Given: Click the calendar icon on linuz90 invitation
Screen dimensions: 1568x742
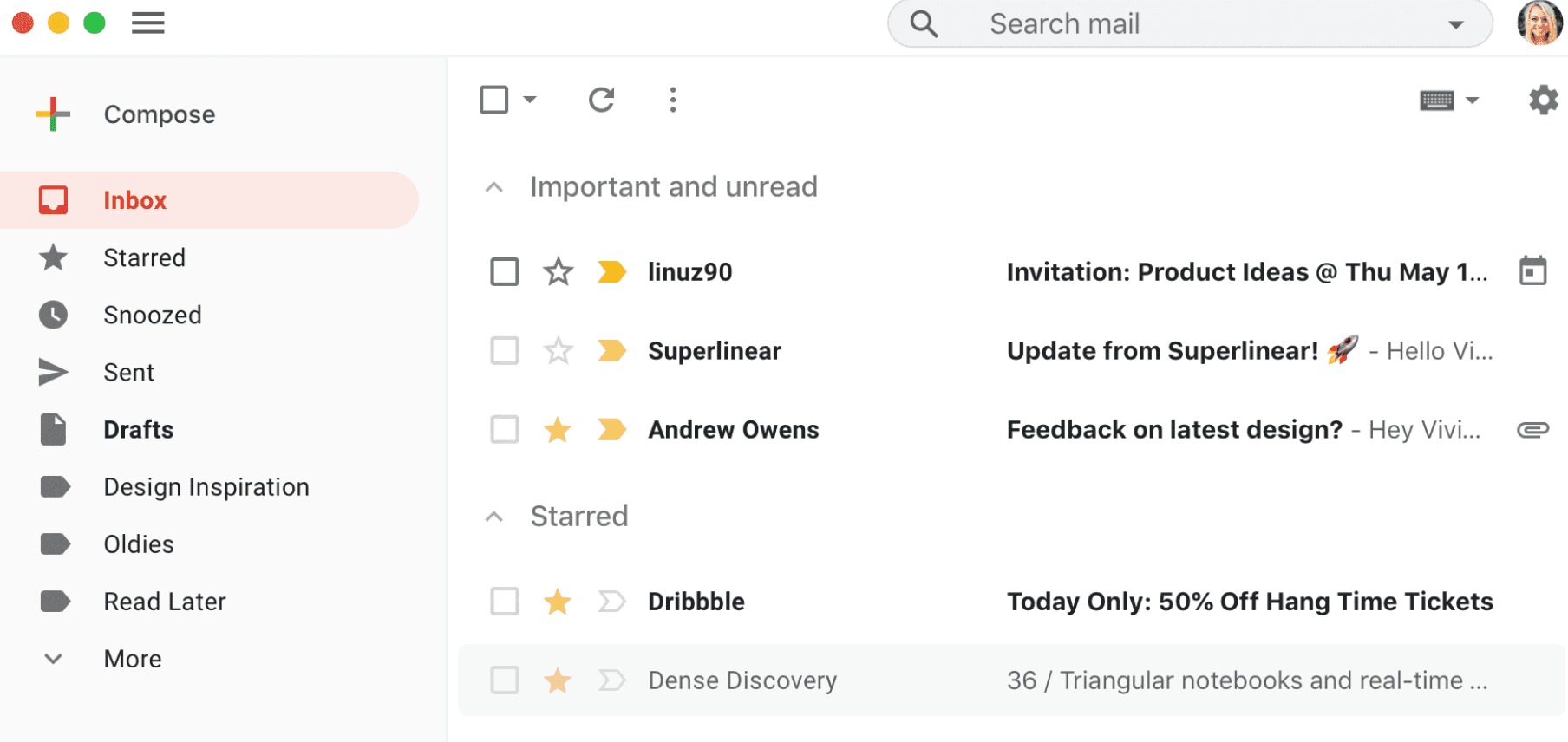Looking at the screenshot, I should pyautogui.click(x=1532, y=271).
